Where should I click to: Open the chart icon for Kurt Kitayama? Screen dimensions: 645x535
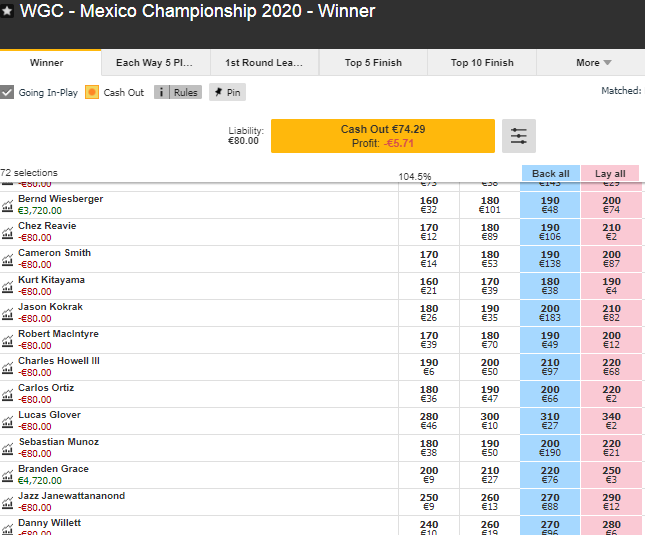coord(7,287)
